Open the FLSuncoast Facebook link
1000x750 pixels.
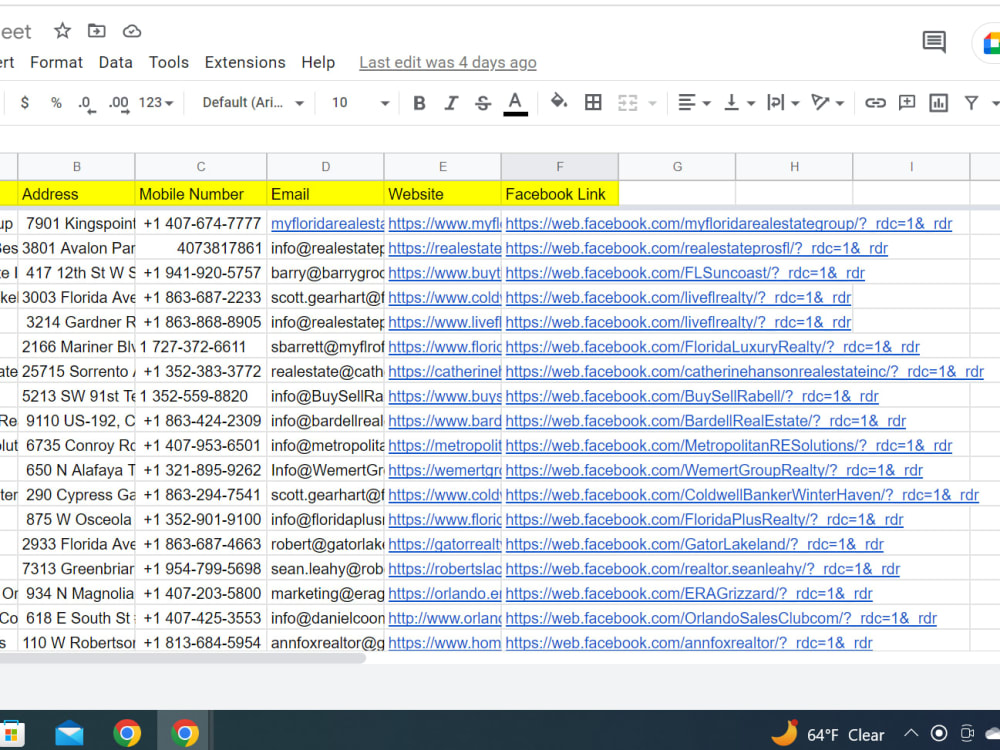[x=685, y=273]
